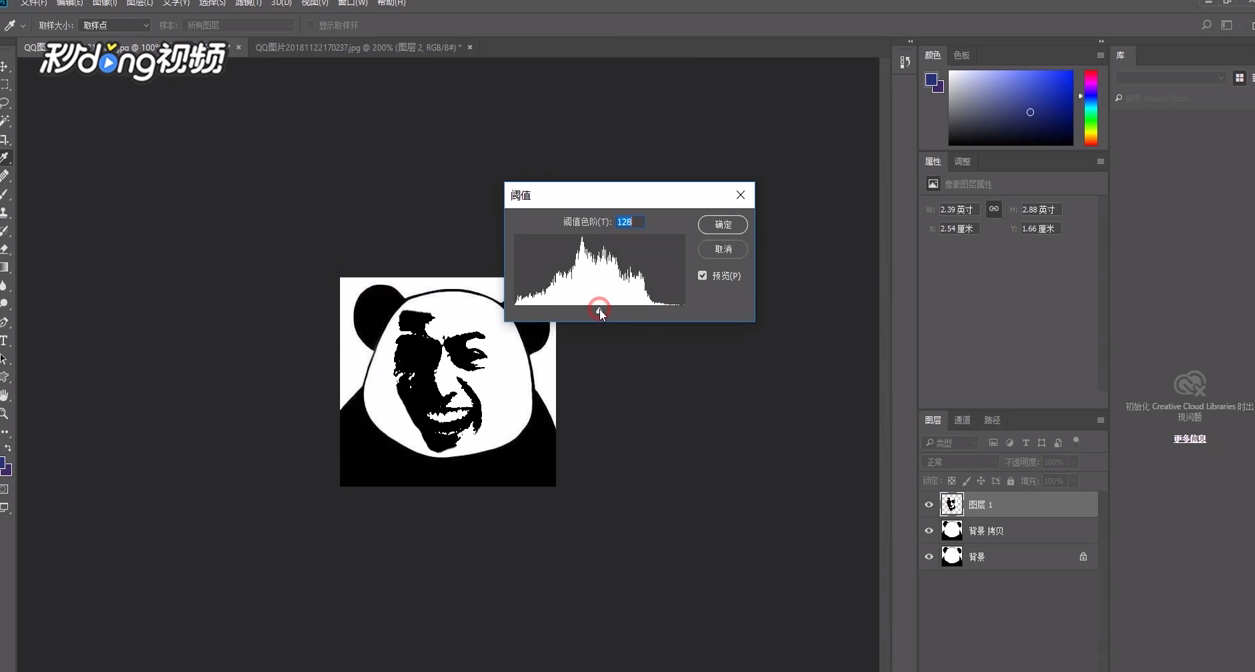Viewport: 1255px width, 672px height.
Task: Open the Properties panel options menu
Action: click(x=1100, y=161)
